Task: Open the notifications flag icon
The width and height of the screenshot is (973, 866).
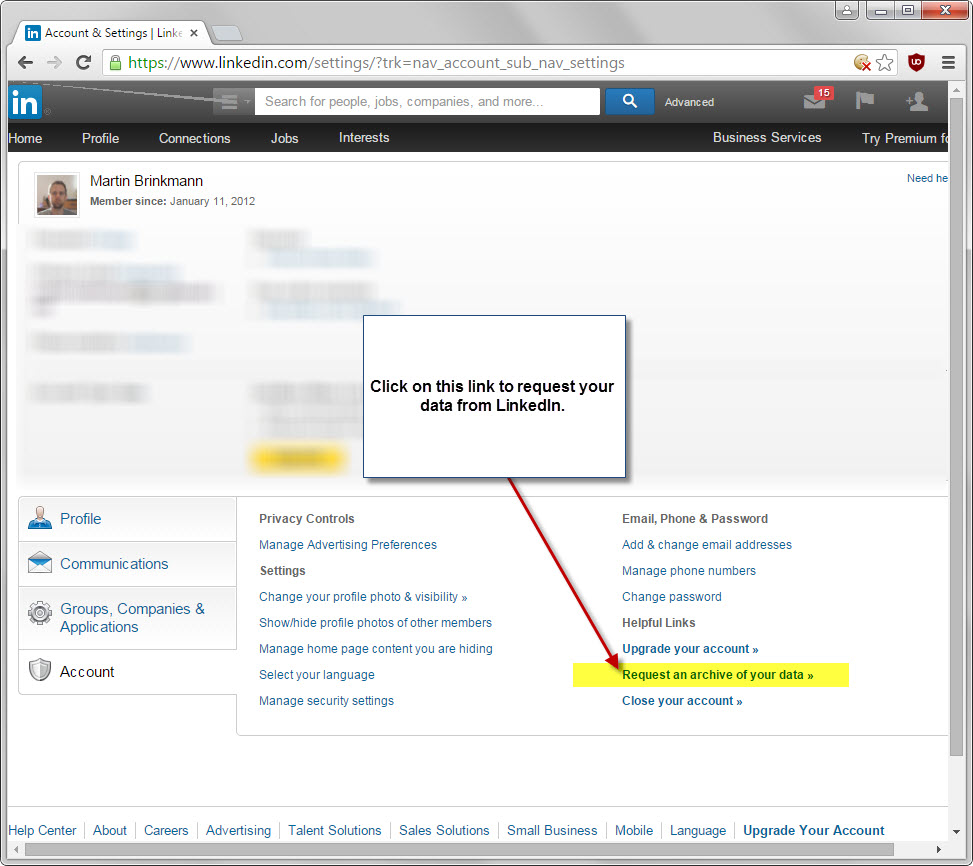Action: (864, 100)
